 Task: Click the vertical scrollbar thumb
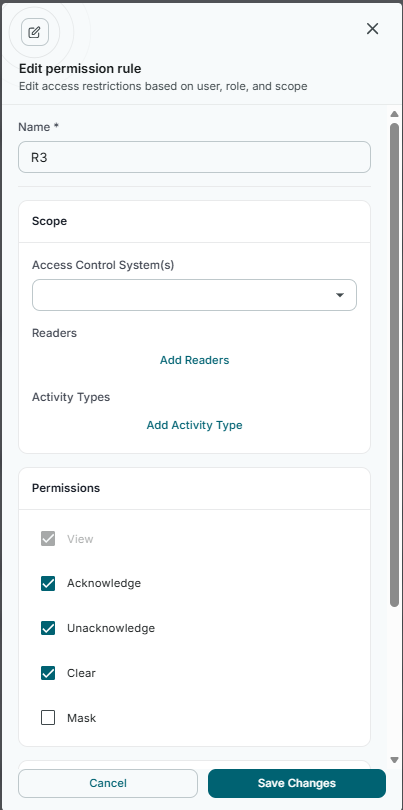coord(394,365)
